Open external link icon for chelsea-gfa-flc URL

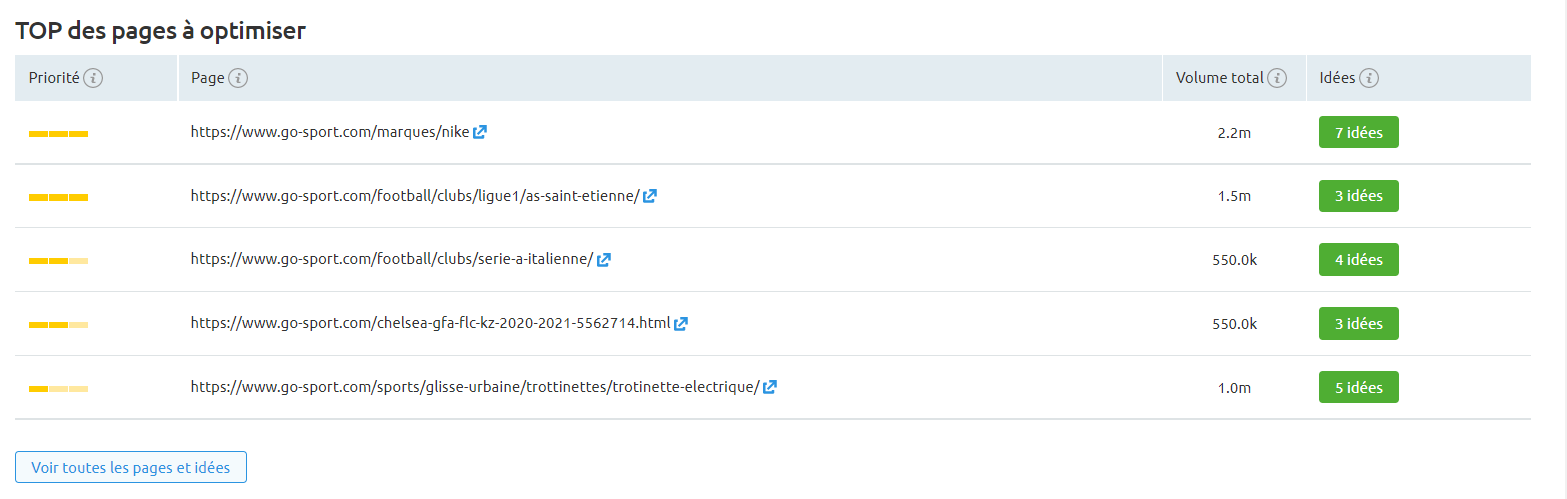pyautogui.click(x=681, y=324)
